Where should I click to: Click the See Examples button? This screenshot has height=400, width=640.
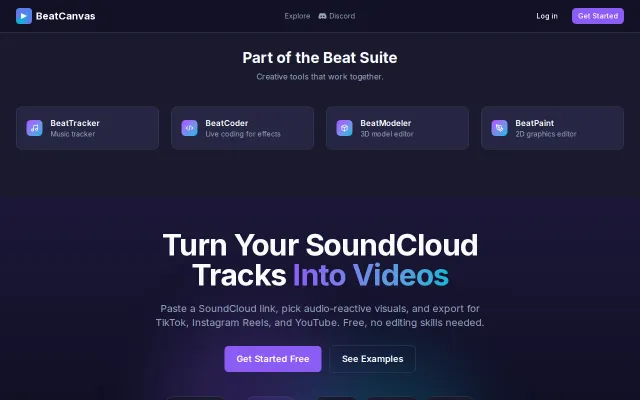point(372,359)
